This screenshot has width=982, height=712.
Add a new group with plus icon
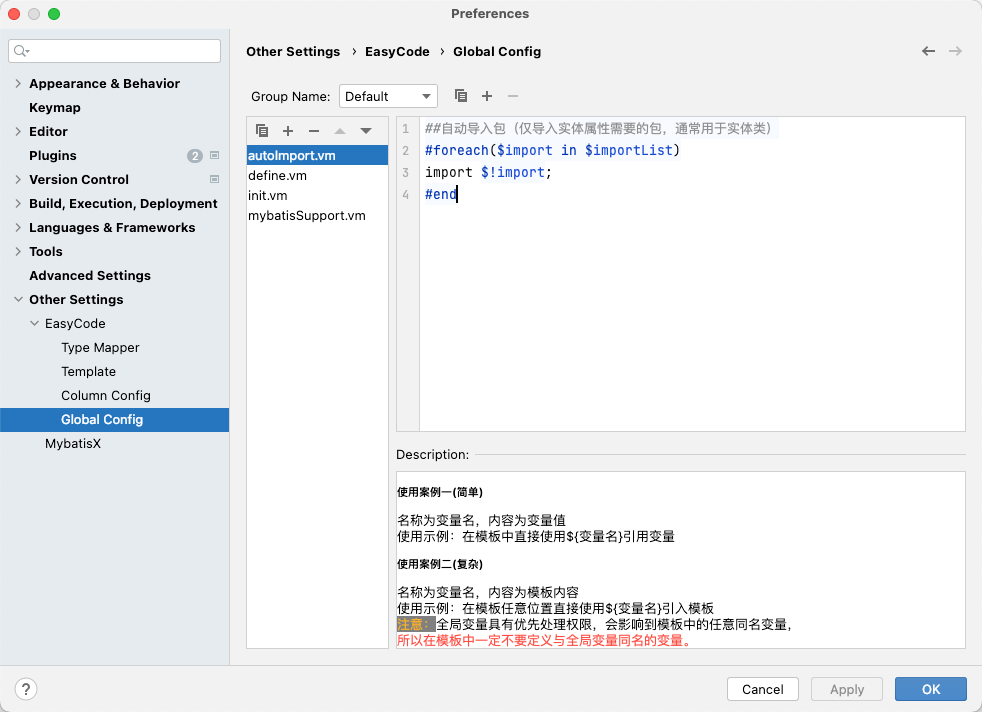(487, 96)
